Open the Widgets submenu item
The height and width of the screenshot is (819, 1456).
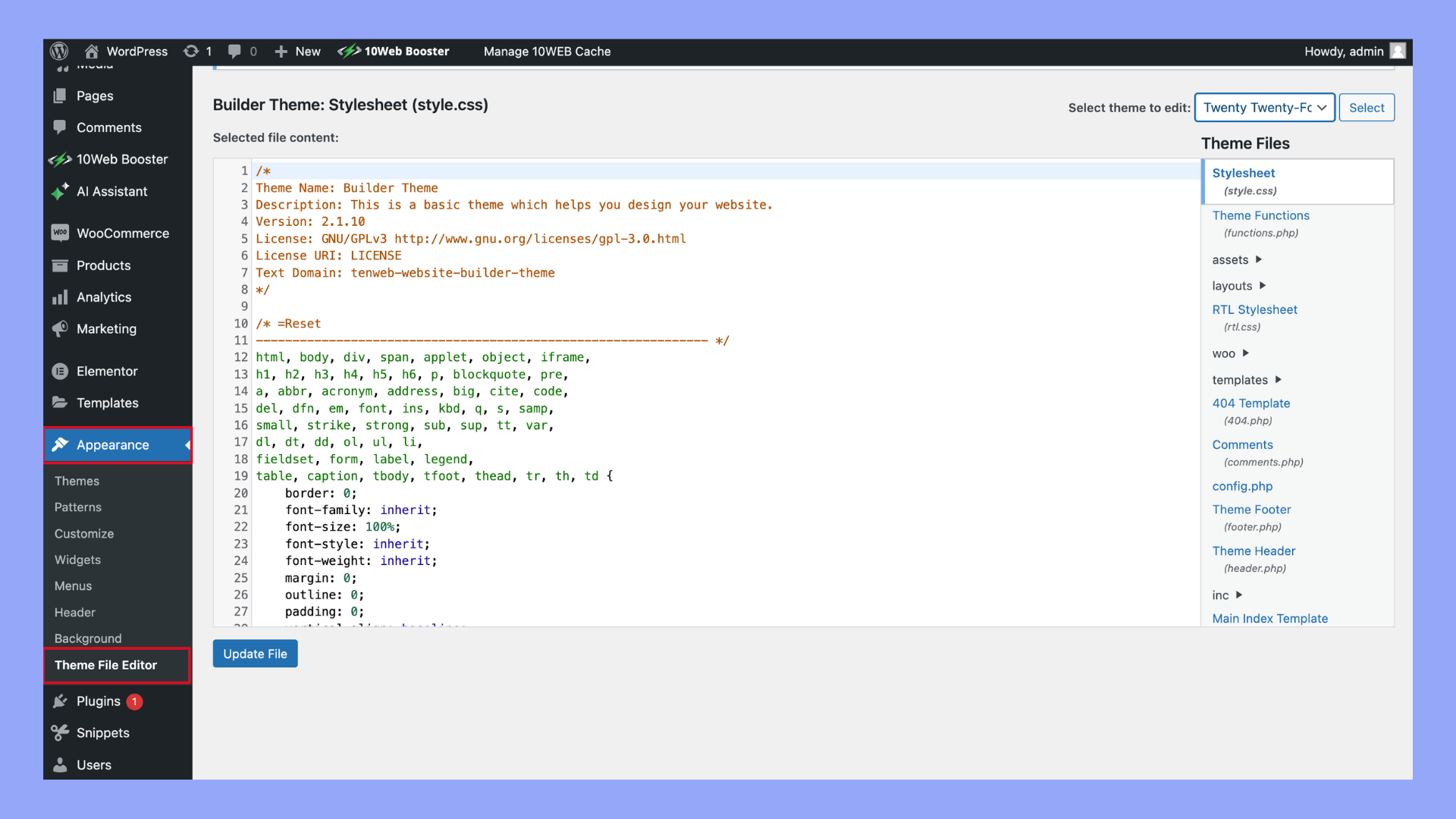coord(77,560)
